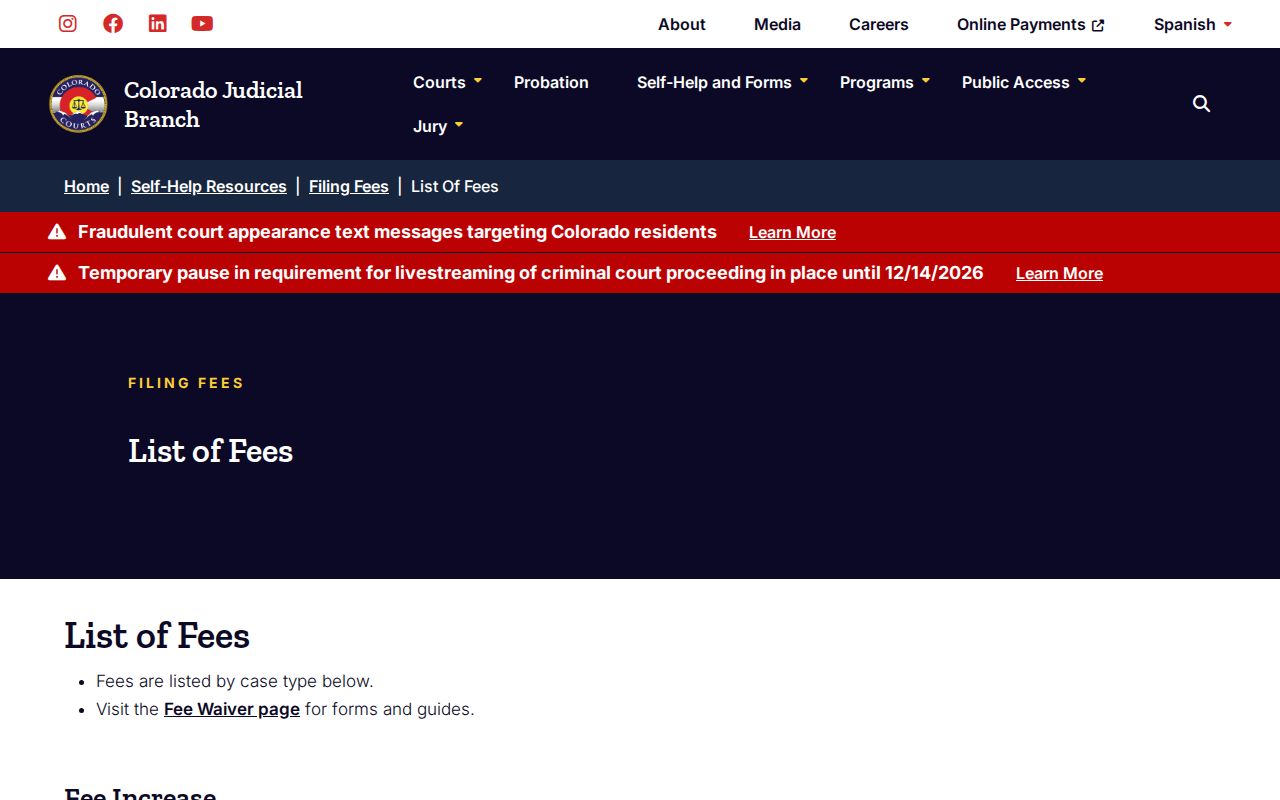Click the fraudulent court appearance alert text
Viewport: 1280px width, 800px height.
coord(397,232)
